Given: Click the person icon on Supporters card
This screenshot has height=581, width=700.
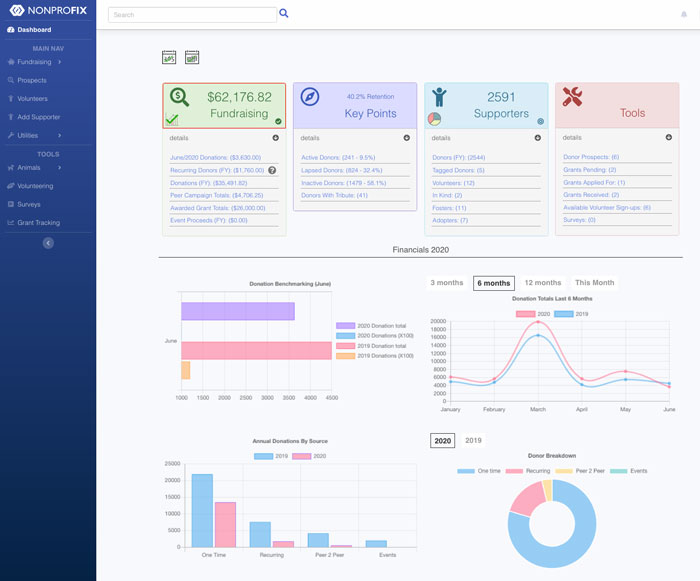Looking at the screenshot, I should coord(439,97).
